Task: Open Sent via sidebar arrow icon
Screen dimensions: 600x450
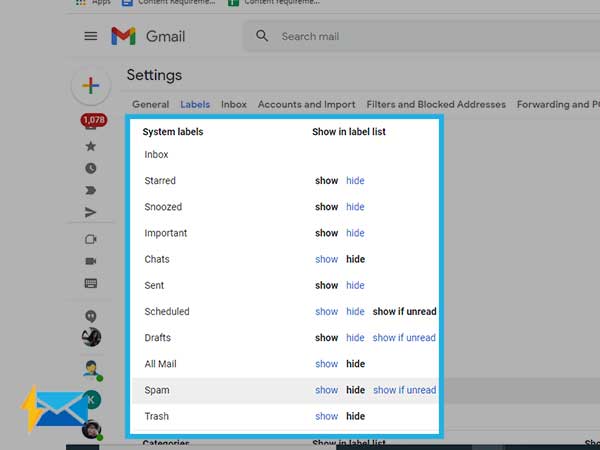Action: 91,212
